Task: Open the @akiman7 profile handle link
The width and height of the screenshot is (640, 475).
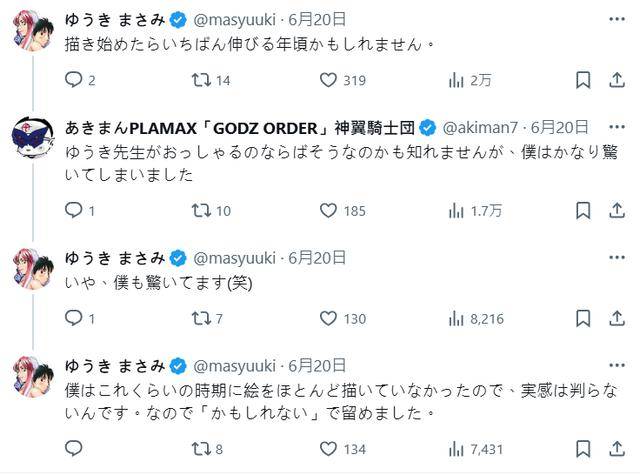Action: click(x=480, y=128)
